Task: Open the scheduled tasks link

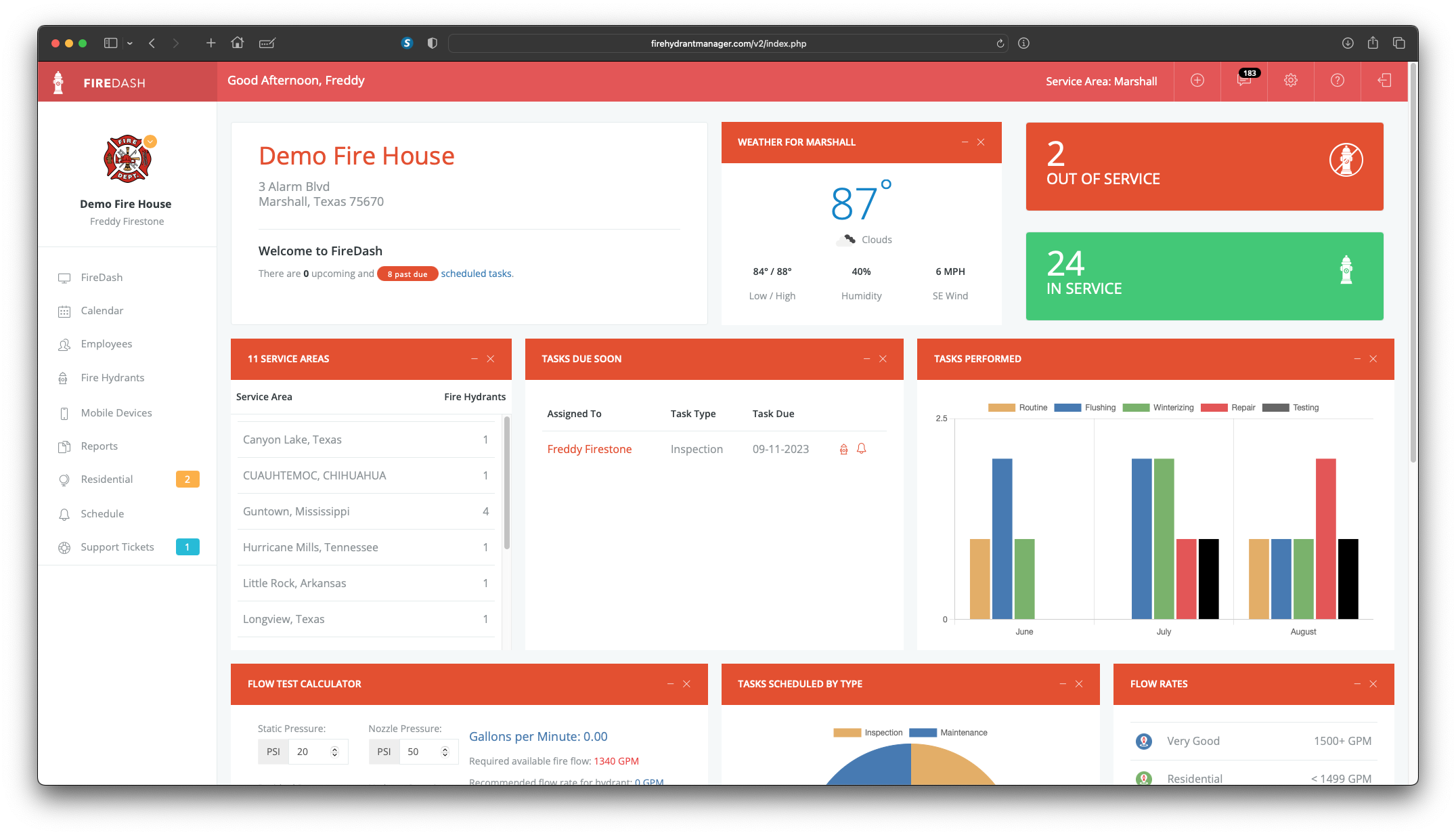Action: [476, 273]
